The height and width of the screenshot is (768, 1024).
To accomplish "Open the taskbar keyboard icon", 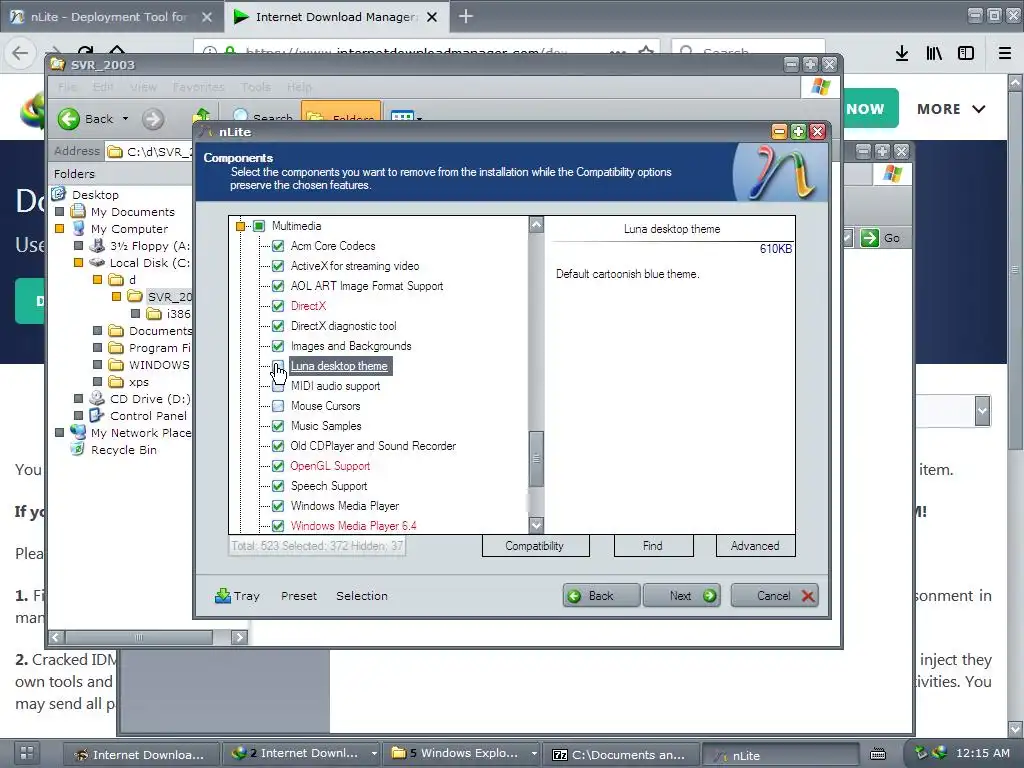I will tap(878, 754).
